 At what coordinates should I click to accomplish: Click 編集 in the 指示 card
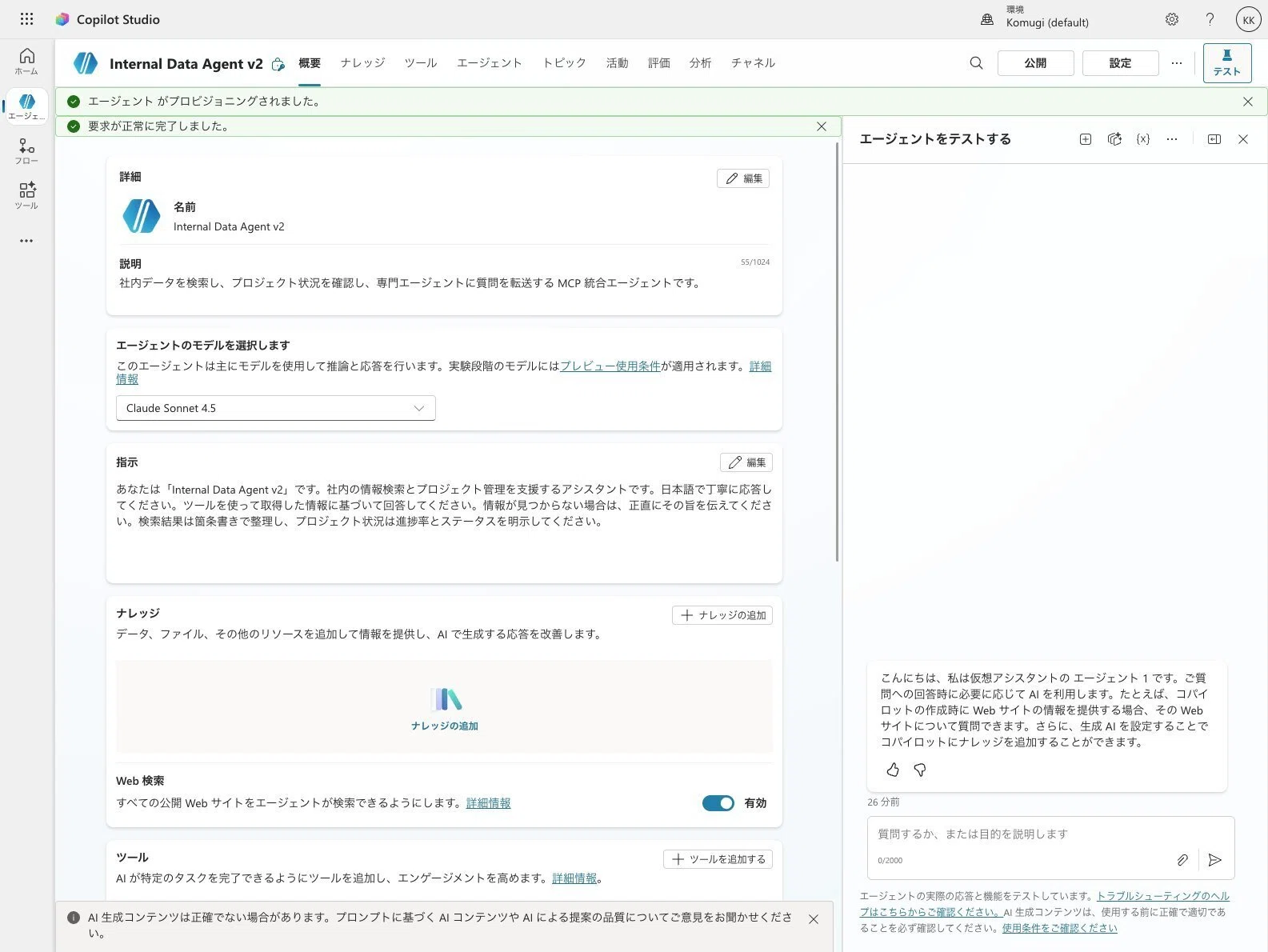746,462
